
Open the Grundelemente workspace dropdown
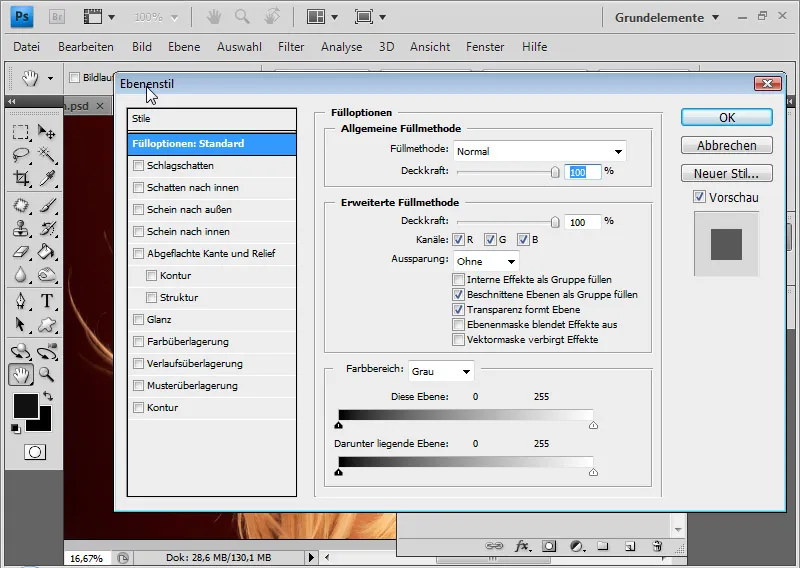point(667,17)
